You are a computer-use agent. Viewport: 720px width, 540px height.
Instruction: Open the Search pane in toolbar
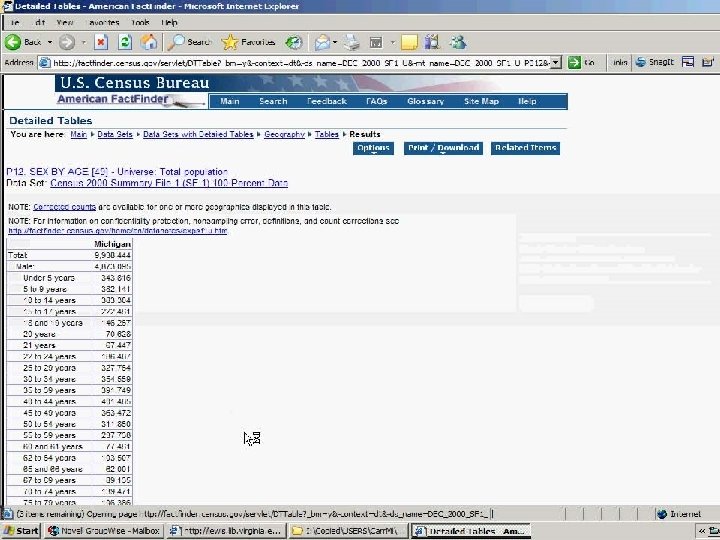[188, 42]
